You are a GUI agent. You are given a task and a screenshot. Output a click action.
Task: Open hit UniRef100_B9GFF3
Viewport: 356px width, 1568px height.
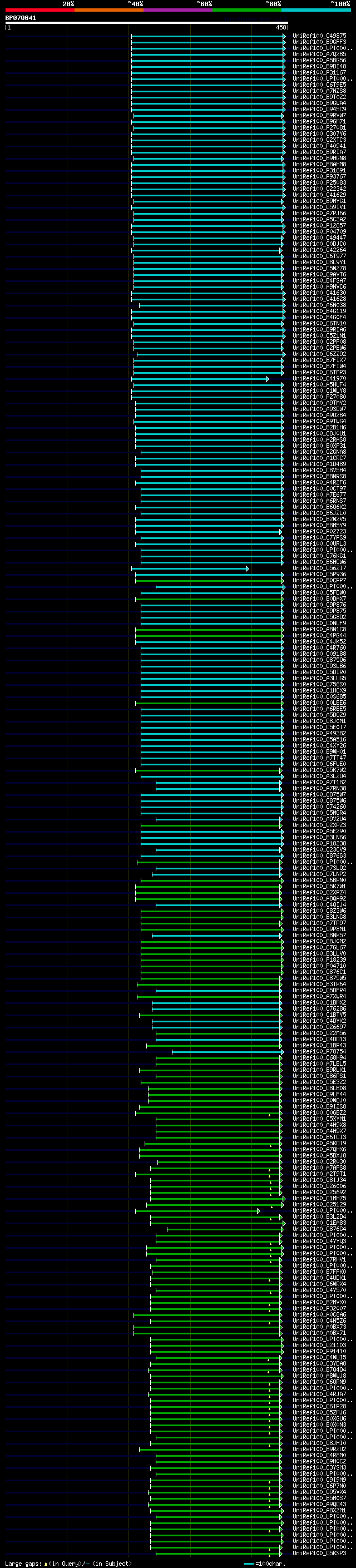(x=319, y=42)
